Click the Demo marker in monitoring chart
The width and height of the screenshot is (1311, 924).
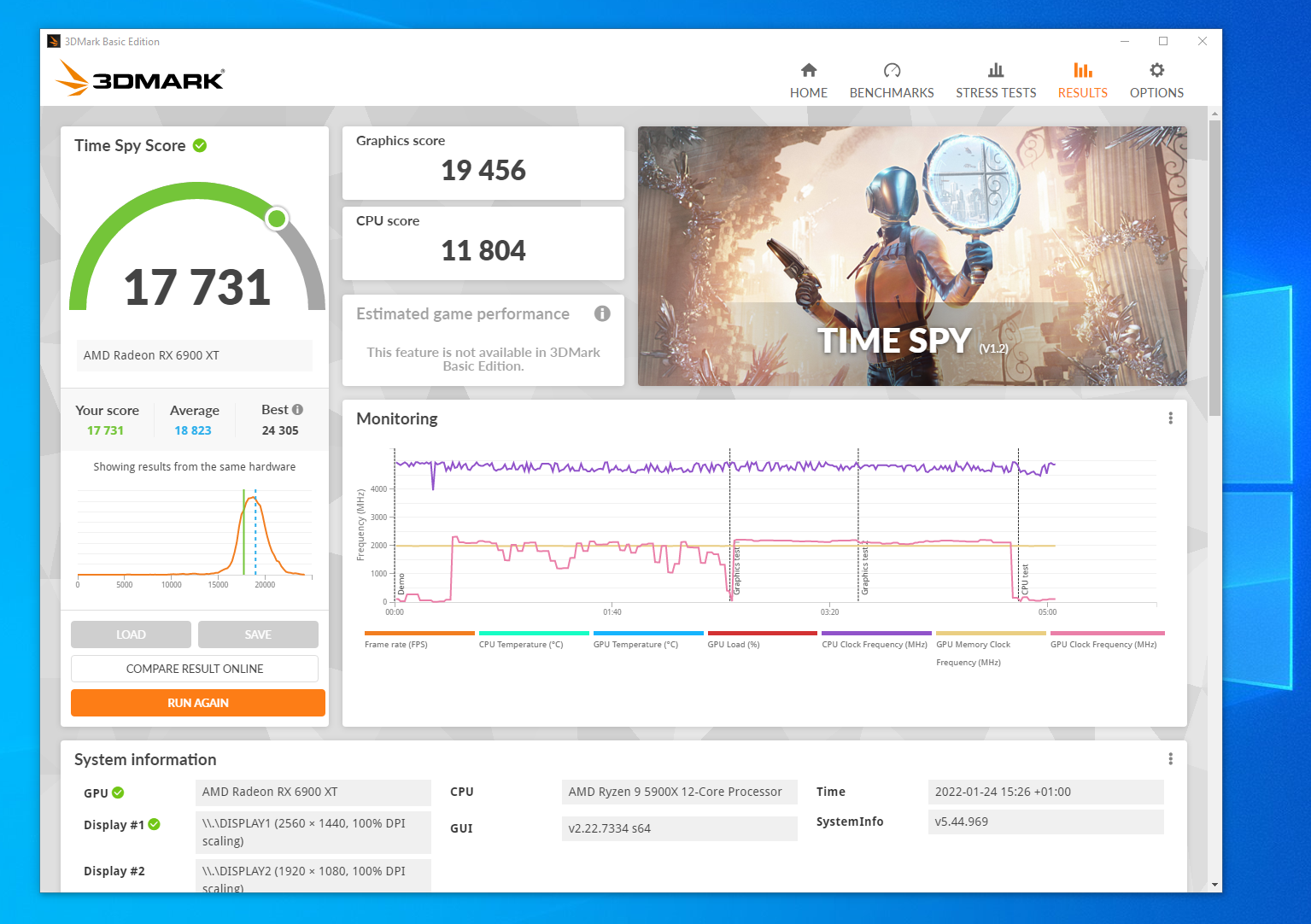point(401,584)
